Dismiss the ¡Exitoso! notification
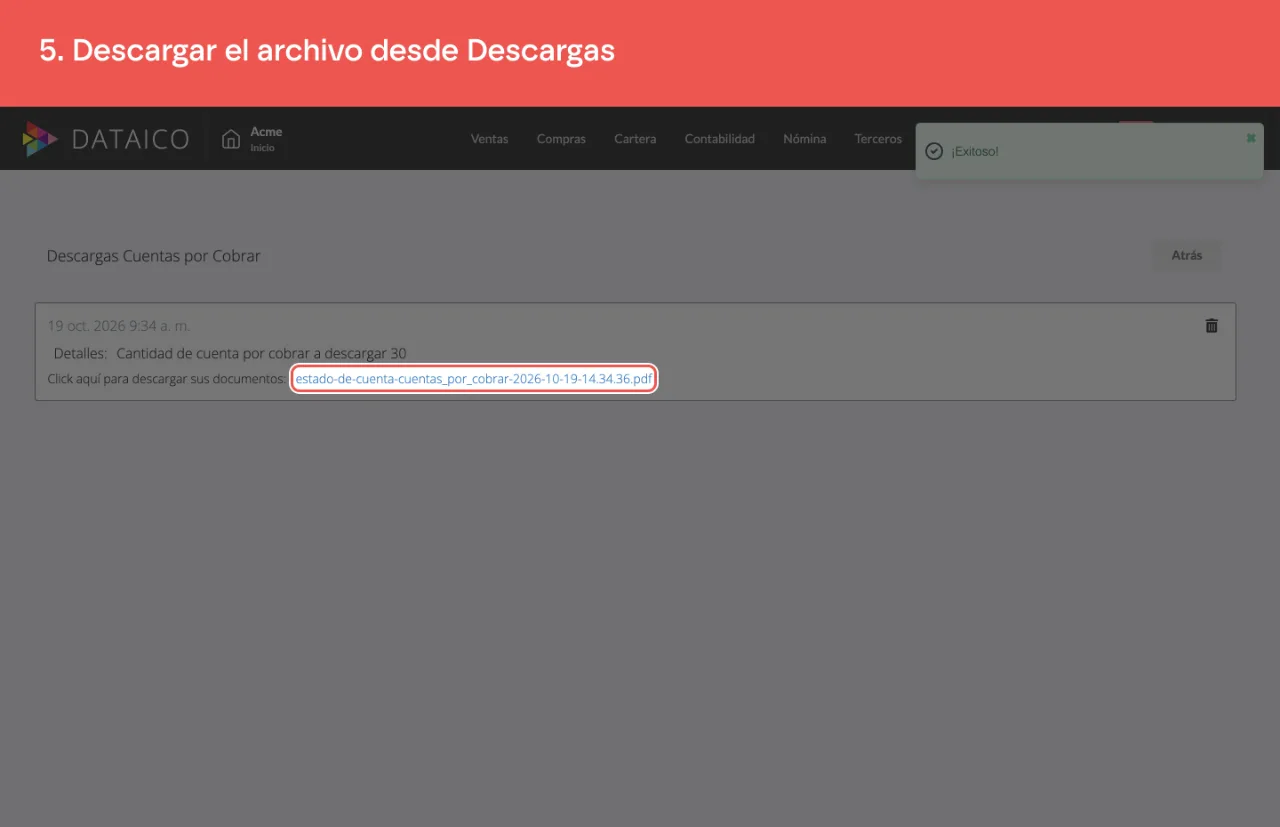 tap(1251, 138)
